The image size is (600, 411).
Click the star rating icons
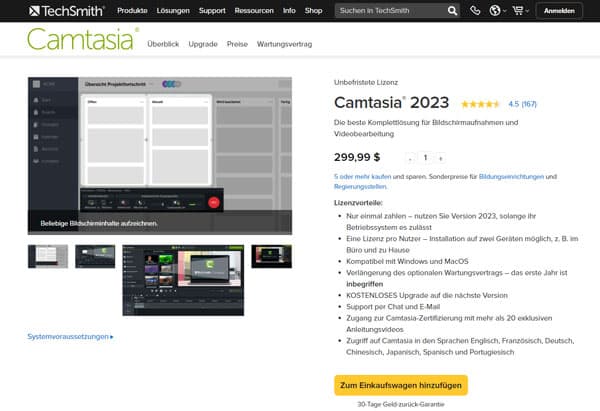coord(481,104)
